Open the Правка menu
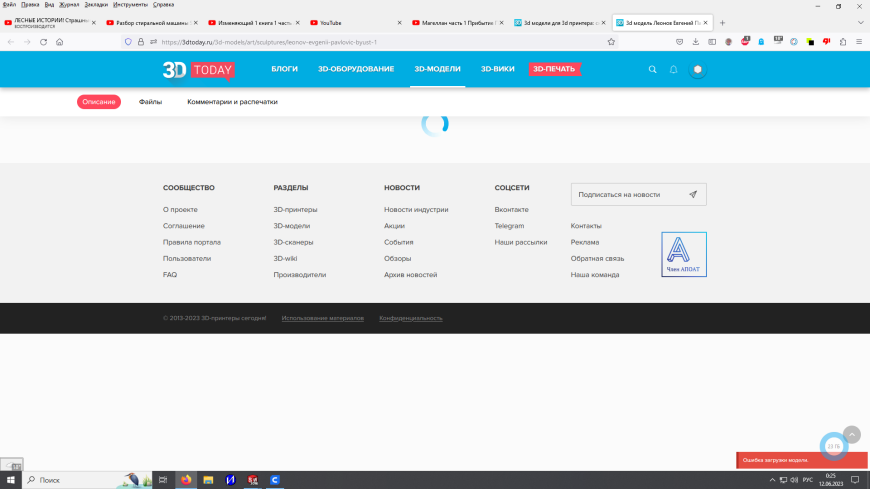Image resolution: width=870 pixels, height=489 pixels. (x=30, y=4)
